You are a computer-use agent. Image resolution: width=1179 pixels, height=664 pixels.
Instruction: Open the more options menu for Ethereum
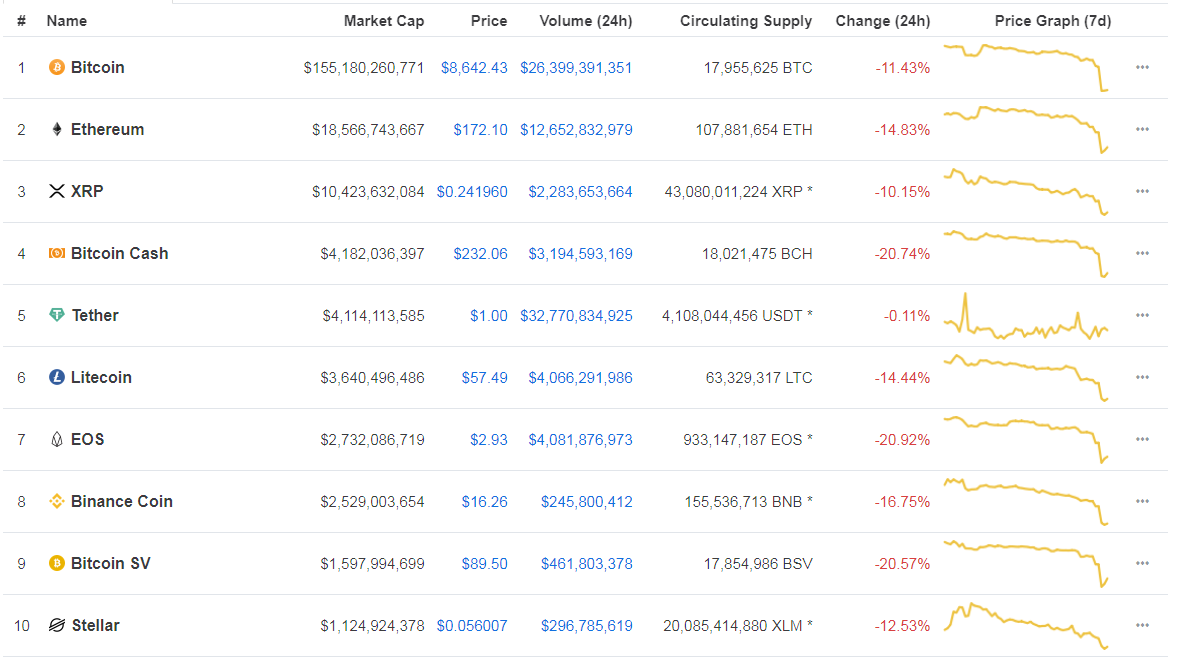(1142, 129)
